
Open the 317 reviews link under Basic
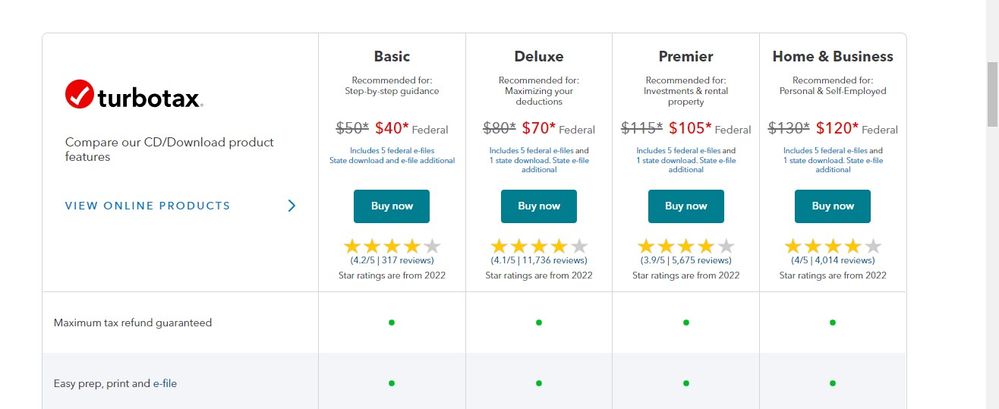pos(405,260)
